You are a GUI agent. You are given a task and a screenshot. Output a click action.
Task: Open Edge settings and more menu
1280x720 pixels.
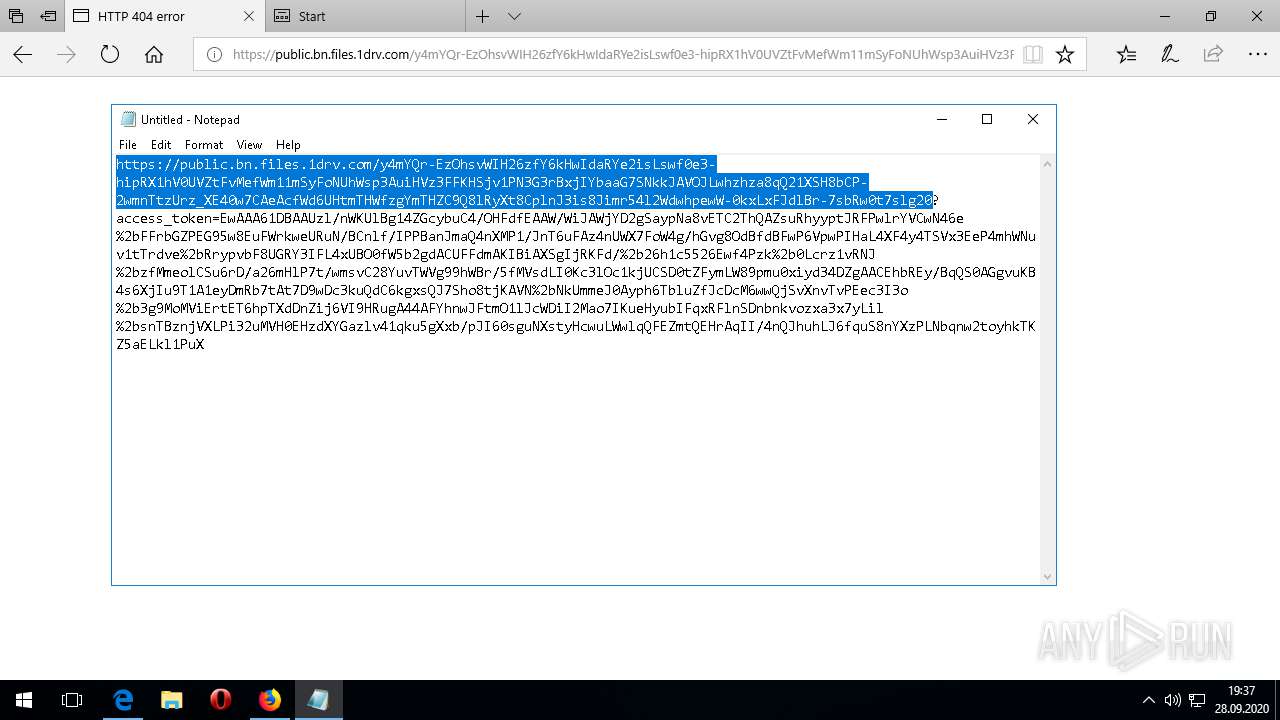point(1257,55)
